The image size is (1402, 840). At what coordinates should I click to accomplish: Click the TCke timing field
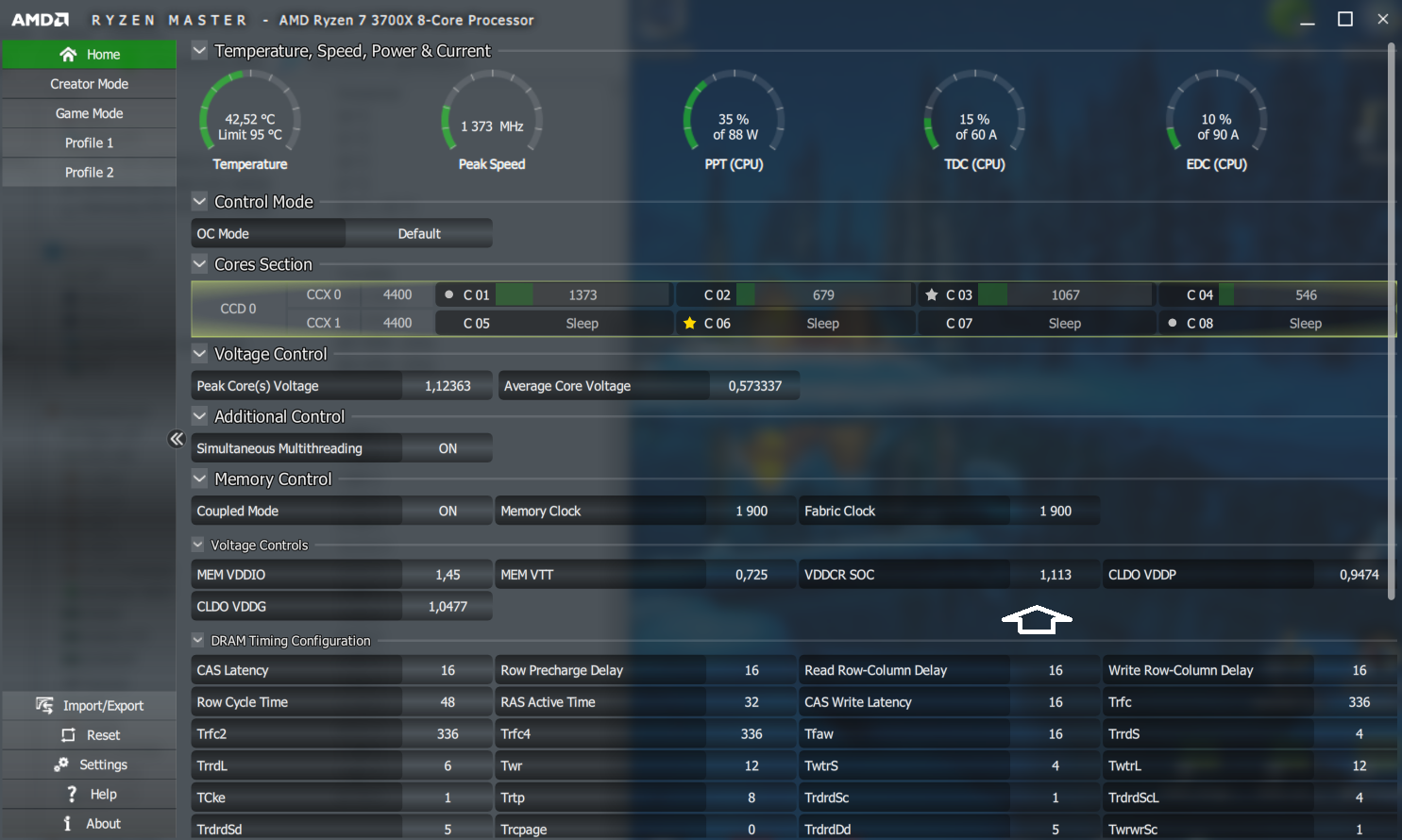(x=342, y=798)
